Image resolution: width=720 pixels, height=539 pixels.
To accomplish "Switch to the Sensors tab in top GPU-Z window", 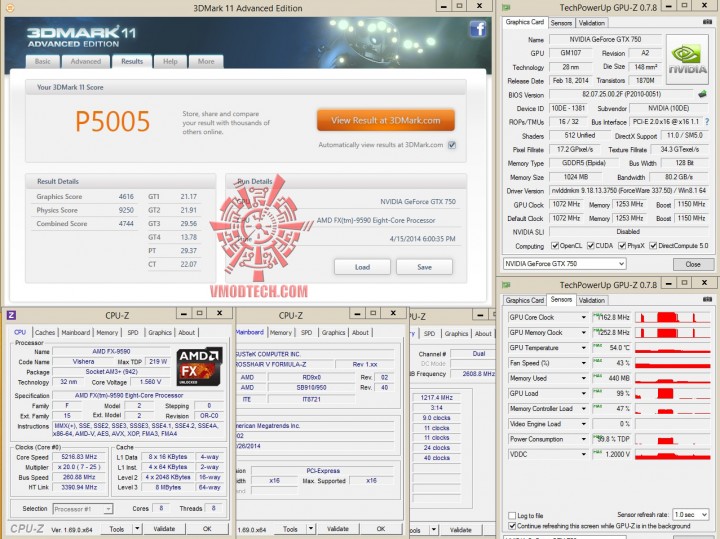I will point(561,23).
